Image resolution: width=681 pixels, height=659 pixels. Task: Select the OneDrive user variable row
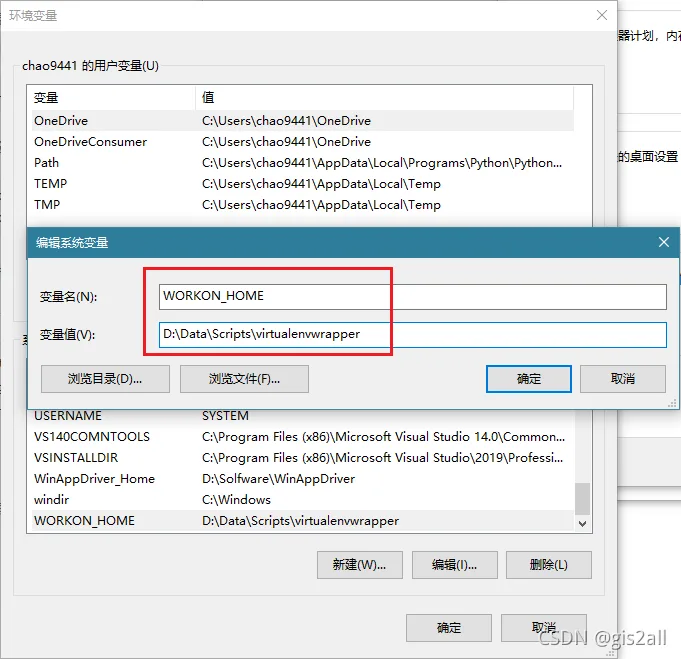click(x=303, y=121)
